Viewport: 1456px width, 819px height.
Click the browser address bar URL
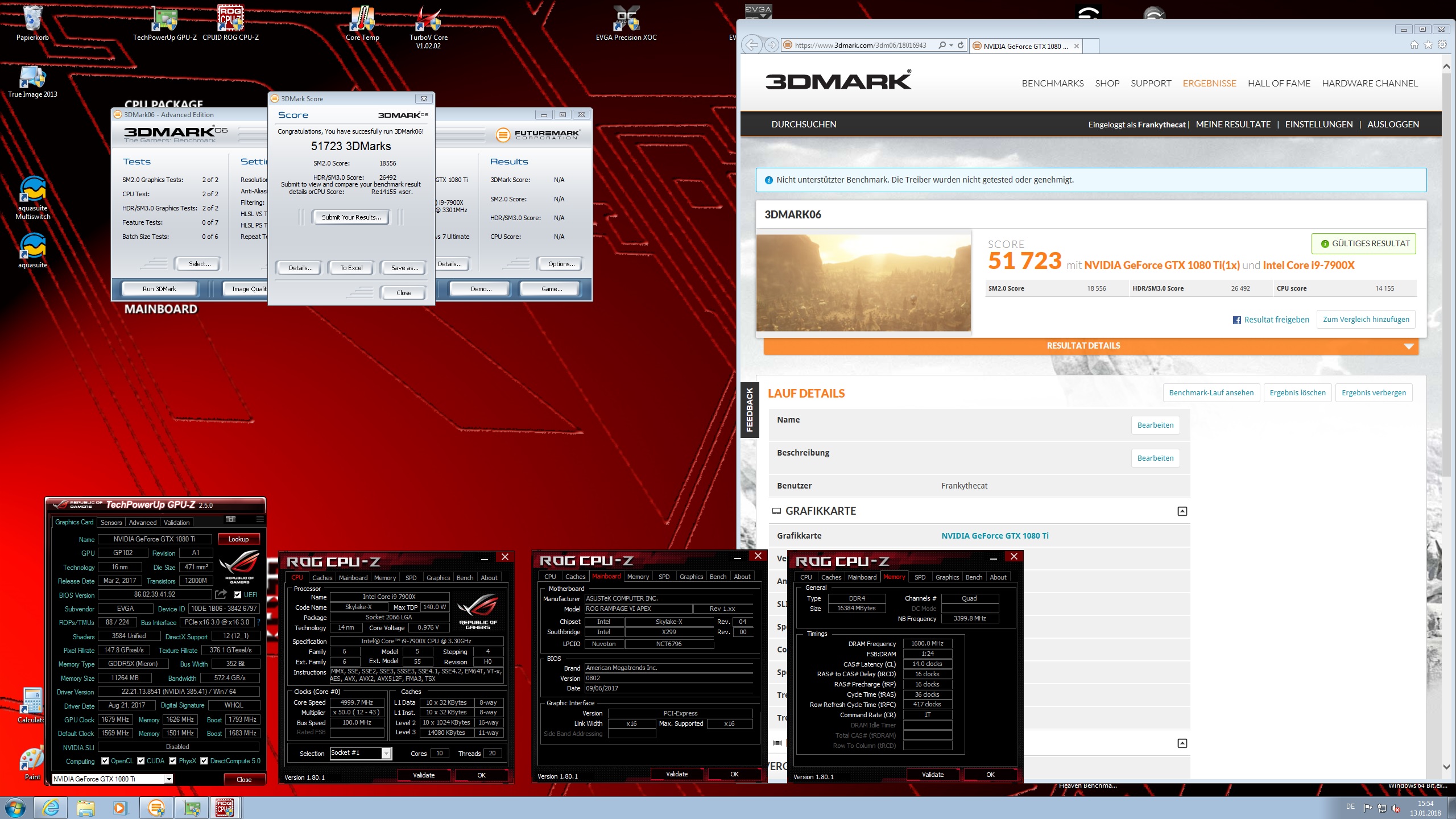(861, 45)
